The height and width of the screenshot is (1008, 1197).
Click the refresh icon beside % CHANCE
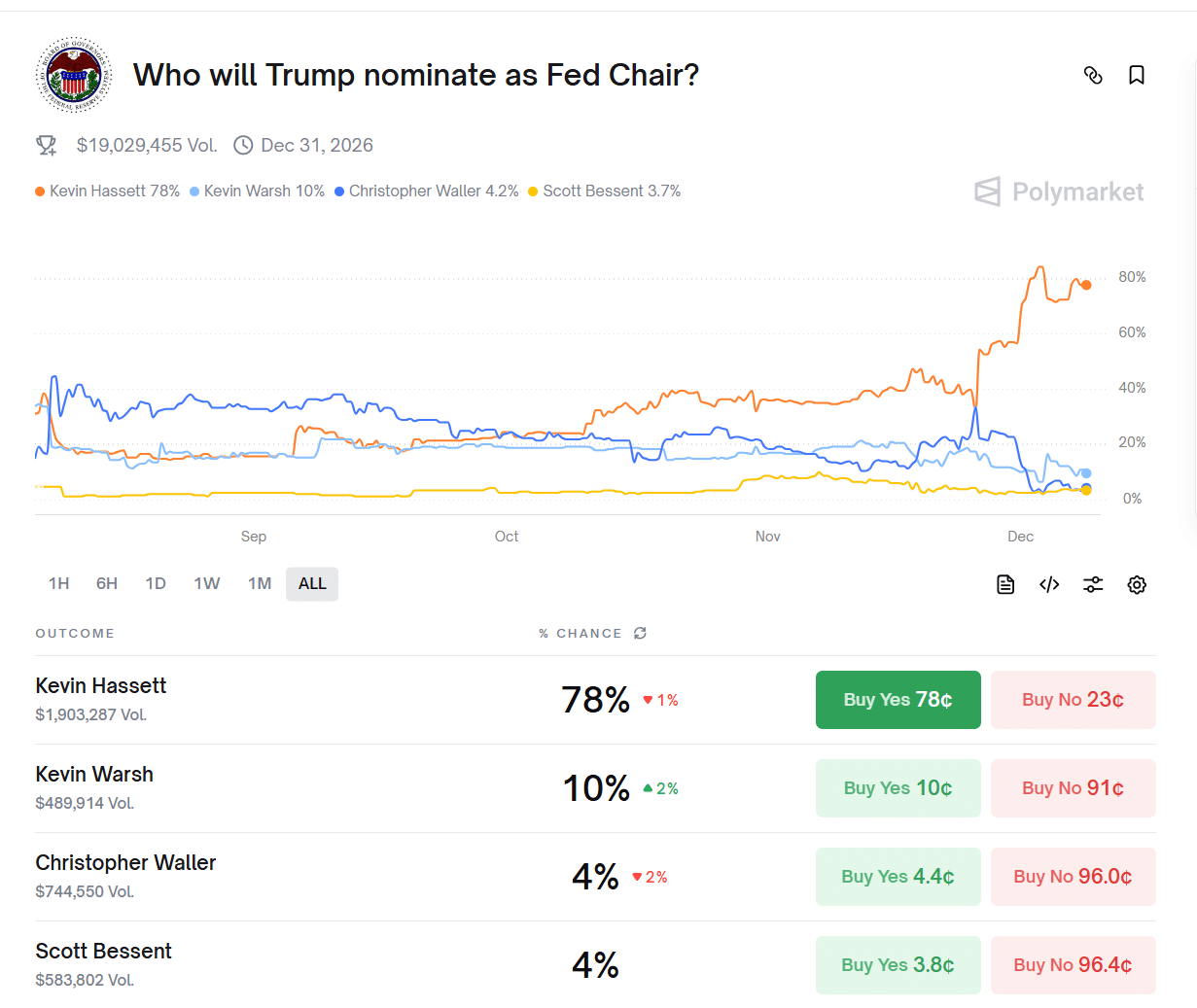pyautogui.click(x=640, y=633)
